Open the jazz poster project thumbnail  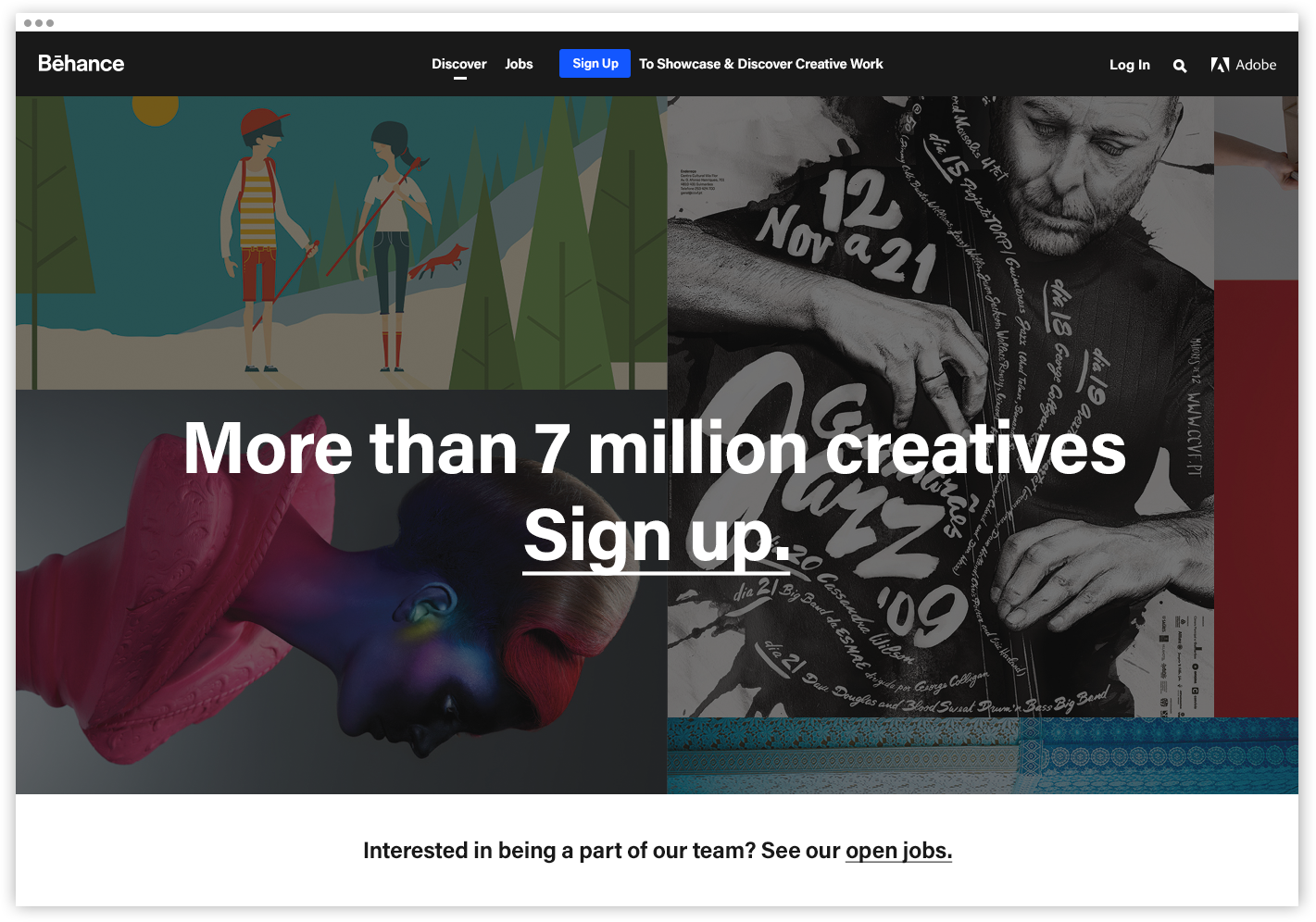(x=940, y=406)
